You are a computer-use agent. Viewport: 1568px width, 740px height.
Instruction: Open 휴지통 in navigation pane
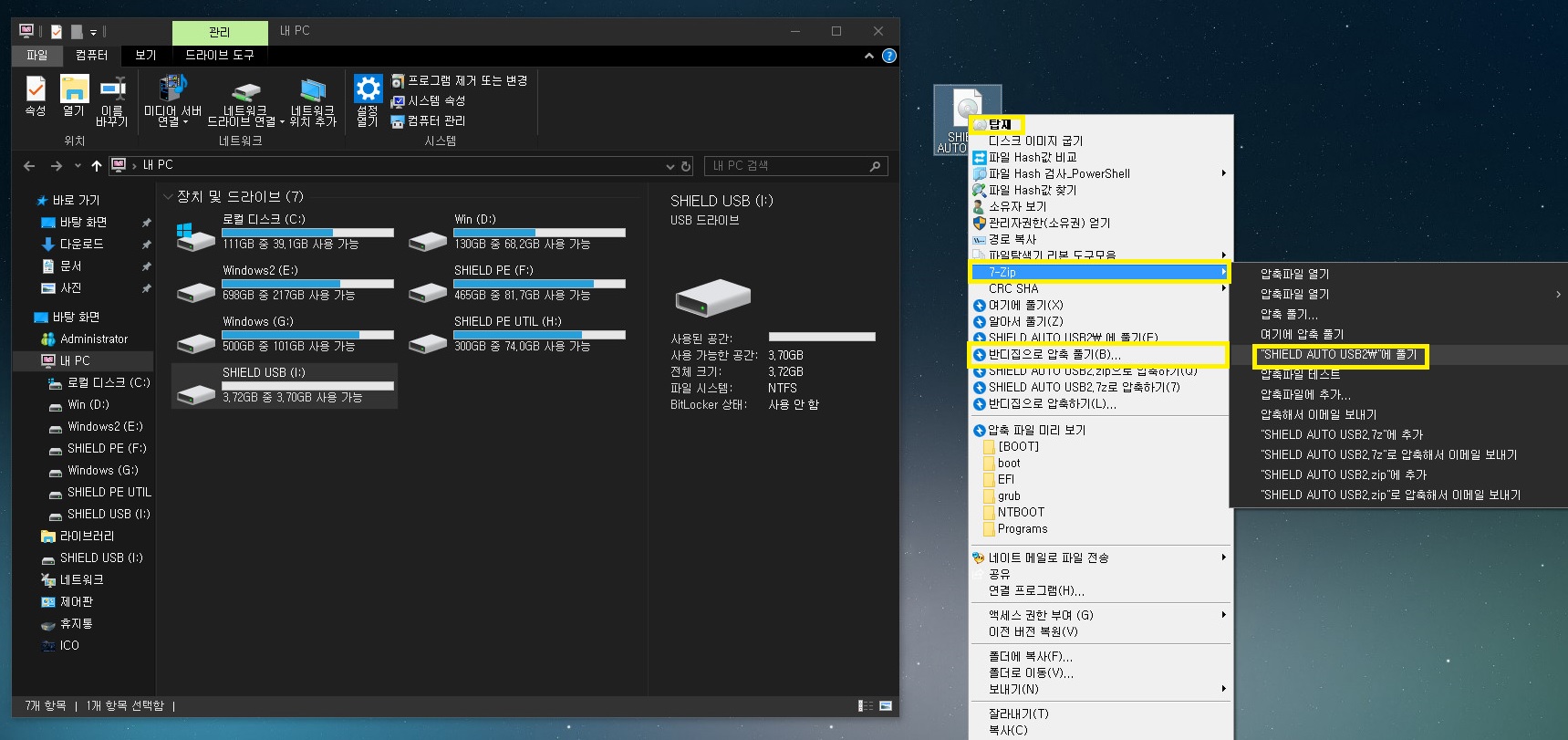pyautogui.click(x=76, y=623)
